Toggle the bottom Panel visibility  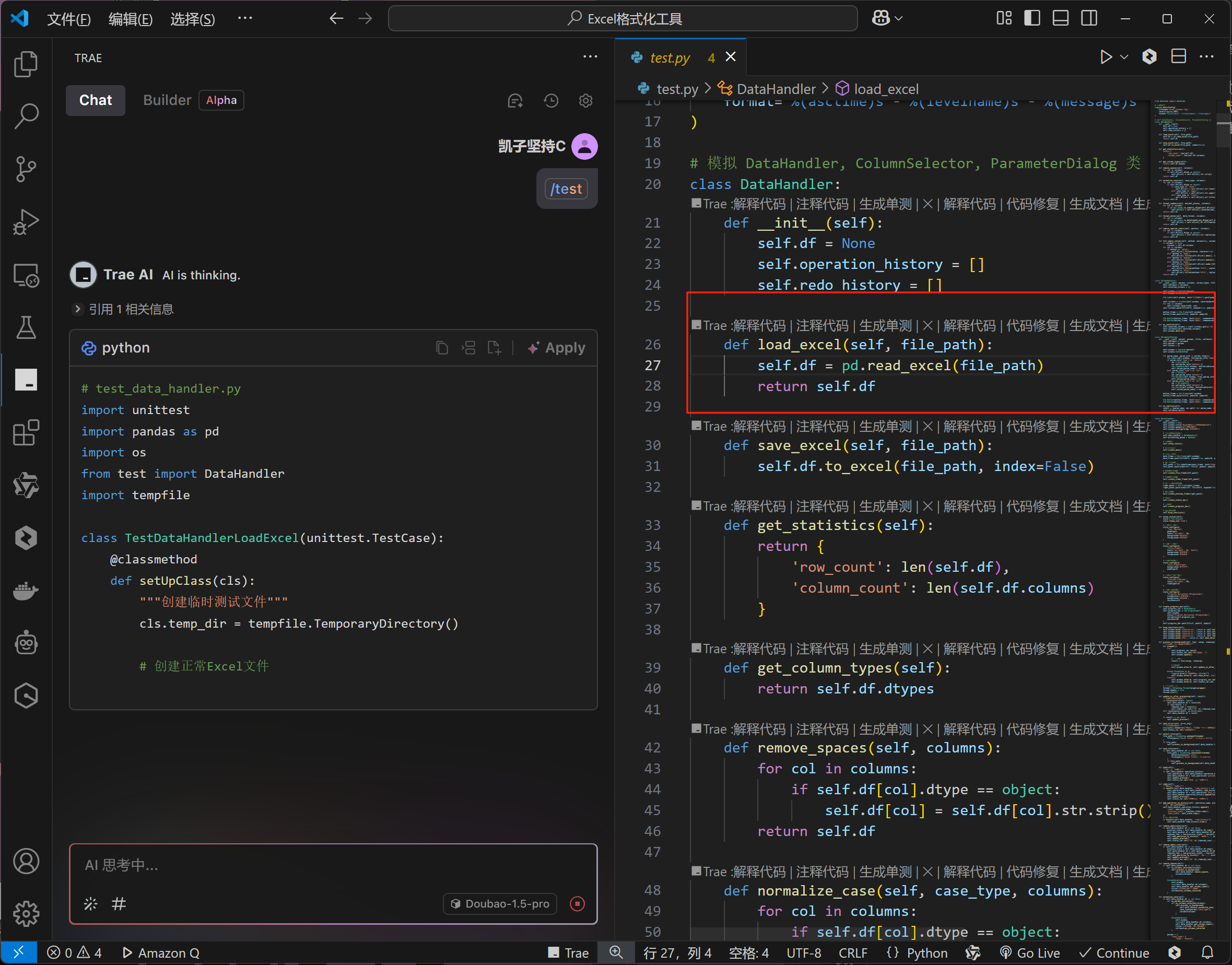(1060, 18)
